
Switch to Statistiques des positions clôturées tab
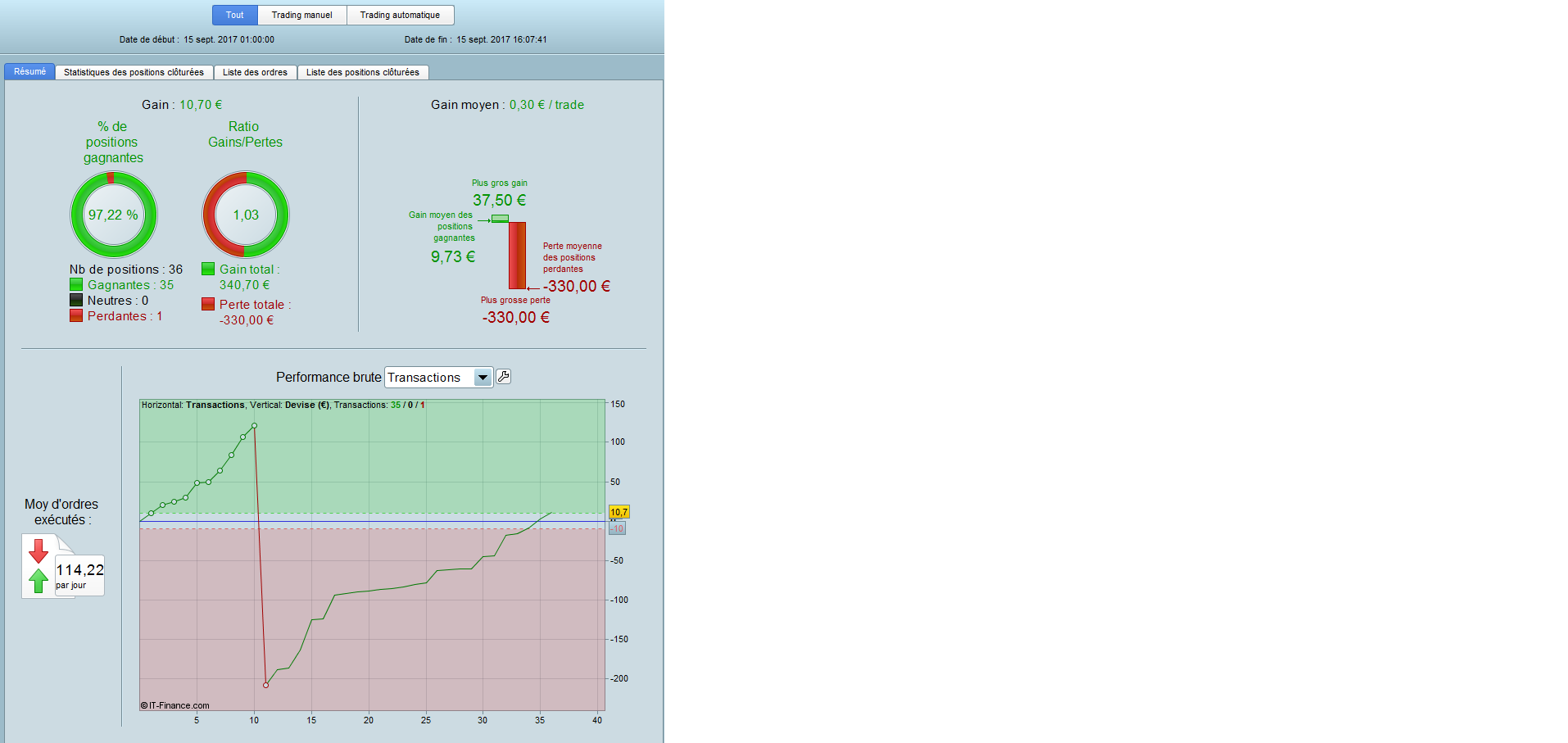pyautogui.click(x=134, y=72)
